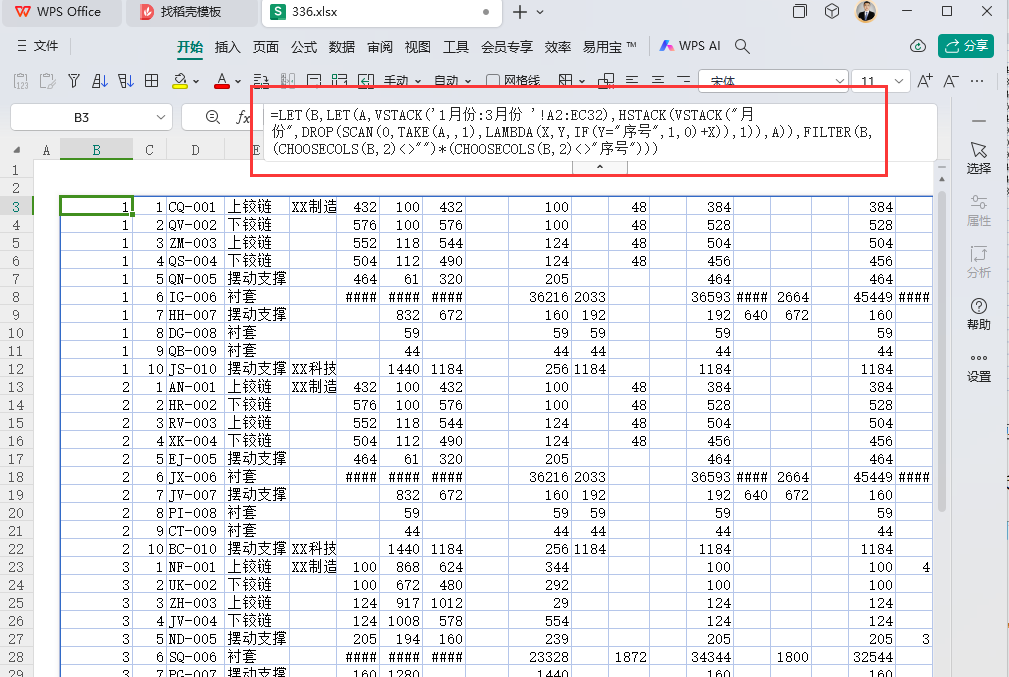Open WPS AI assistant

pos(690,46)
